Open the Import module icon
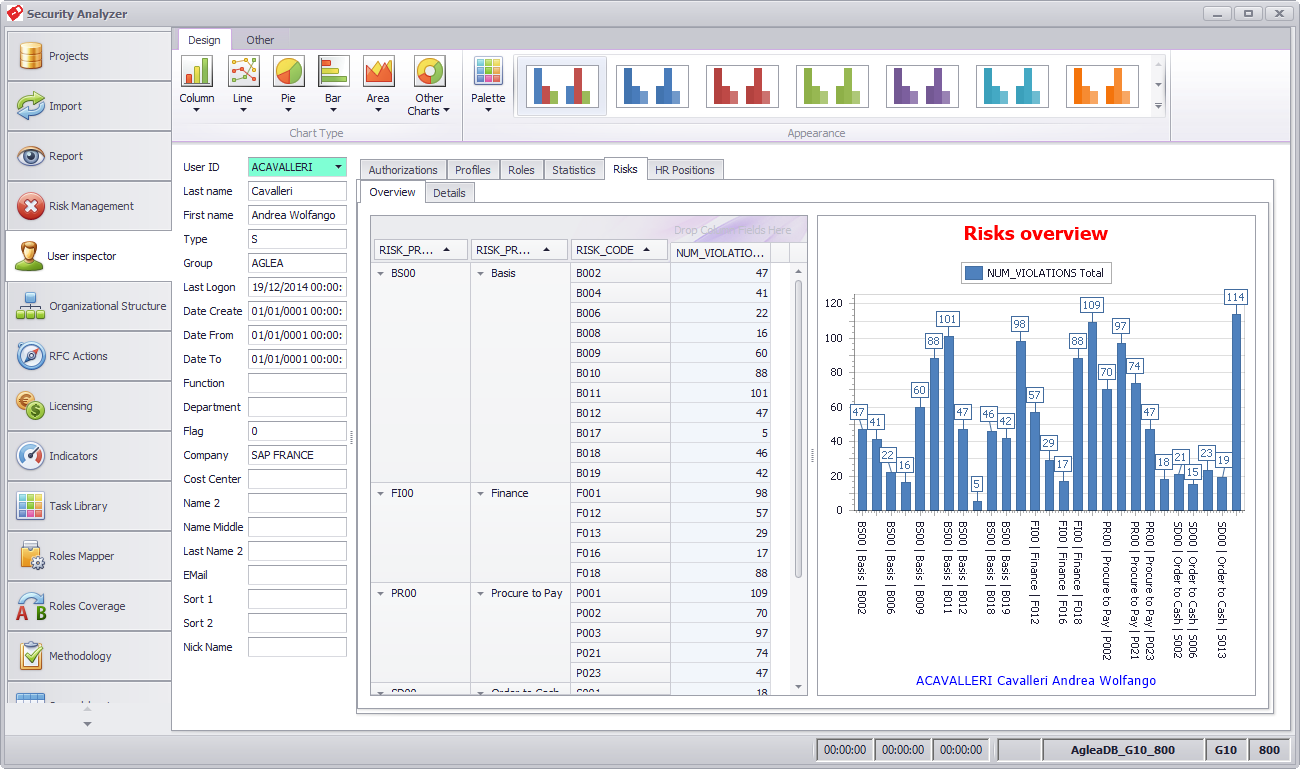 (31, 106)
